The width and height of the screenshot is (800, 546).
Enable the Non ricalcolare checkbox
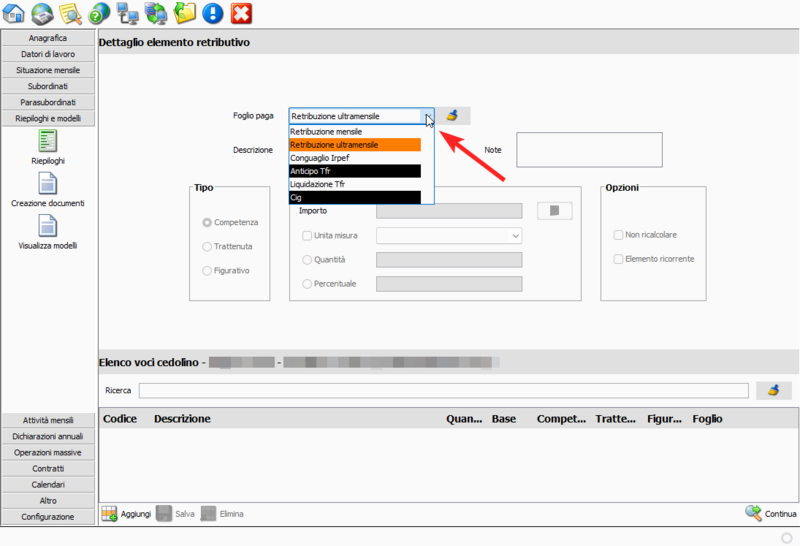coord(619,235)
